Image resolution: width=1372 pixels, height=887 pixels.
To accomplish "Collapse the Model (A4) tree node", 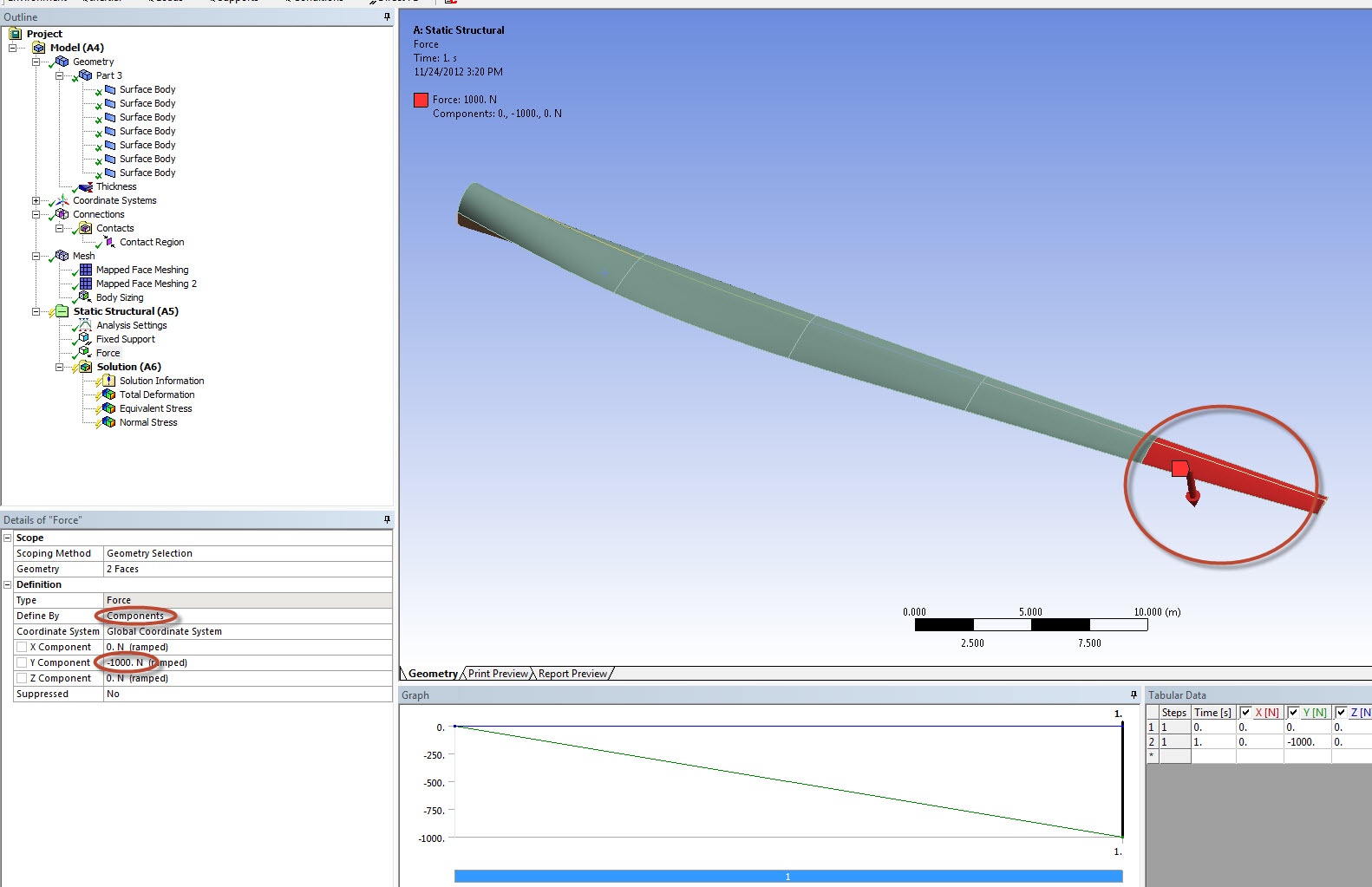I will point(12,48).
